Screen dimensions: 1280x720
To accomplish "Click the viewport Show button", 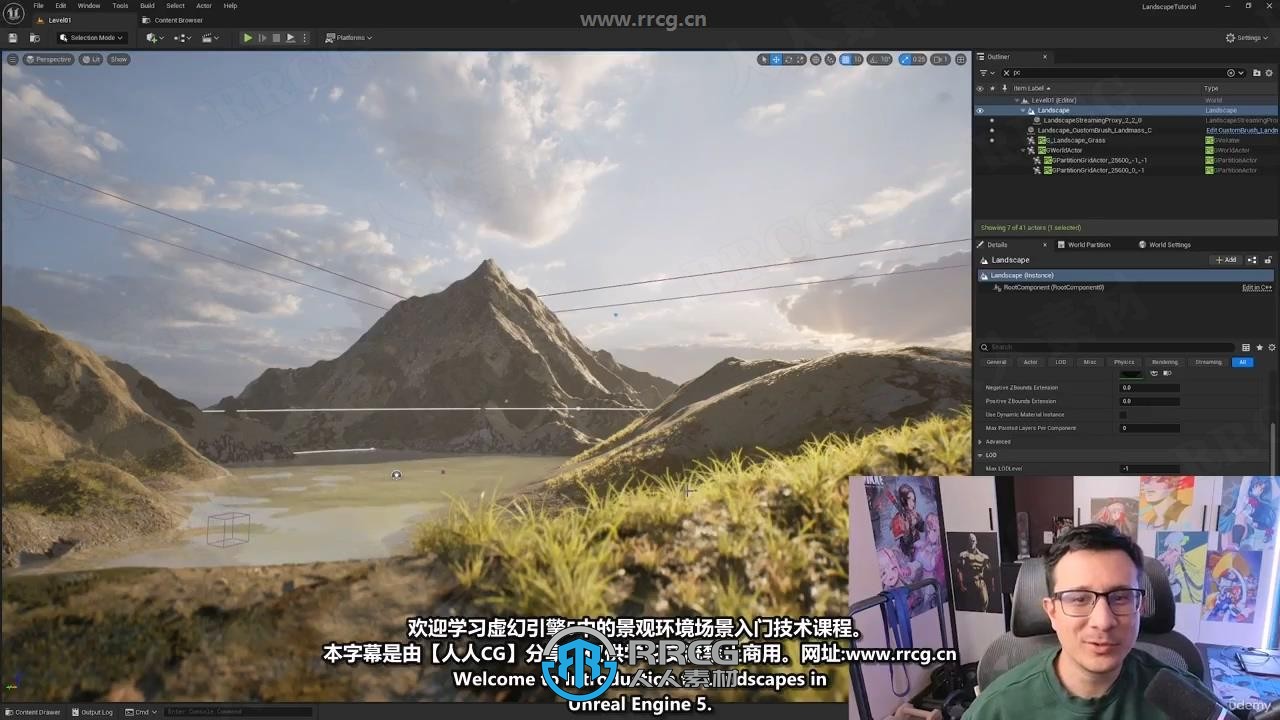I will coord(119,60).
